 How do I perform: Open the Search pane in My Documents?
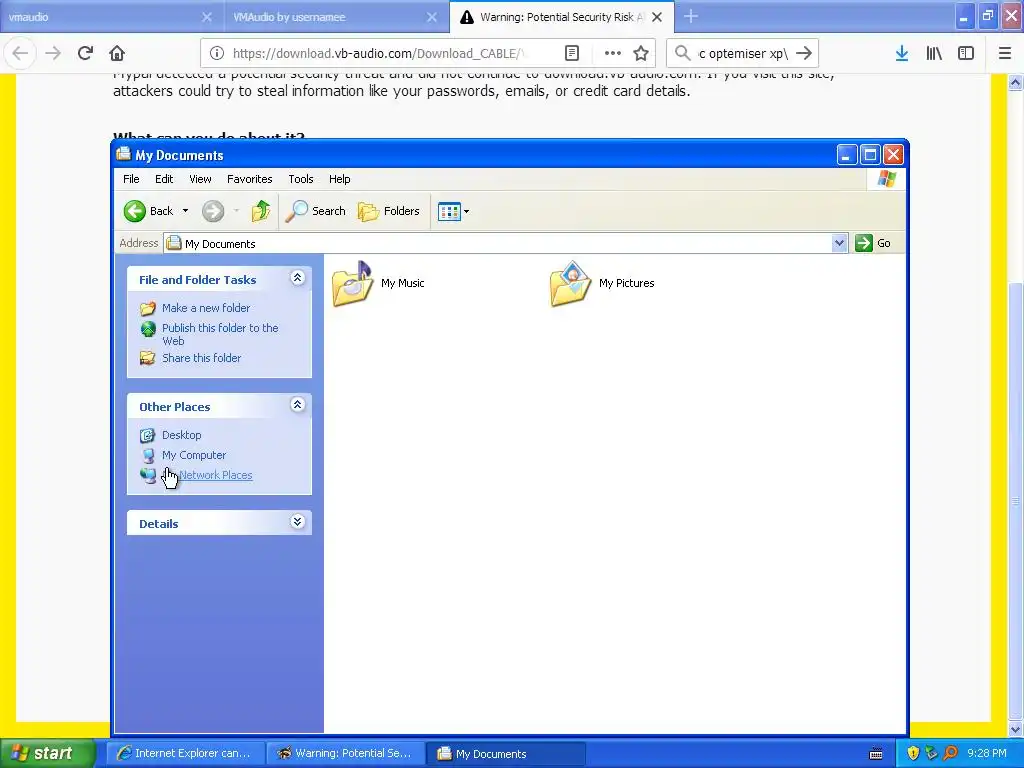[x=316, y=211]
